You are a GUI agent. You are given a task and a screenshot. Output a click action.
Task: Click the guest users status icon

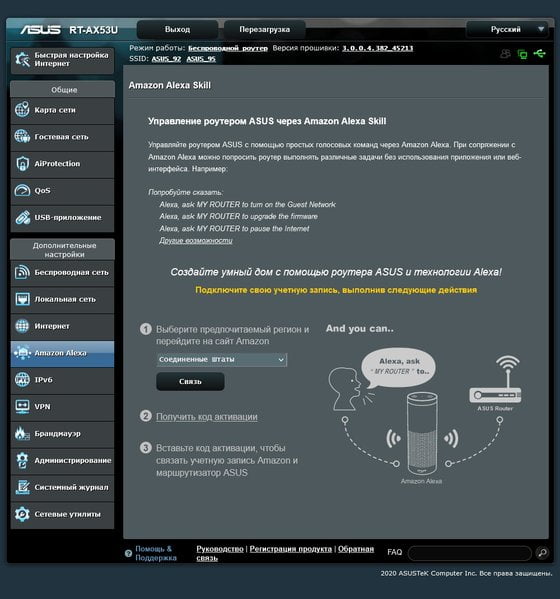pyautogui.click(x=505, y=54)
